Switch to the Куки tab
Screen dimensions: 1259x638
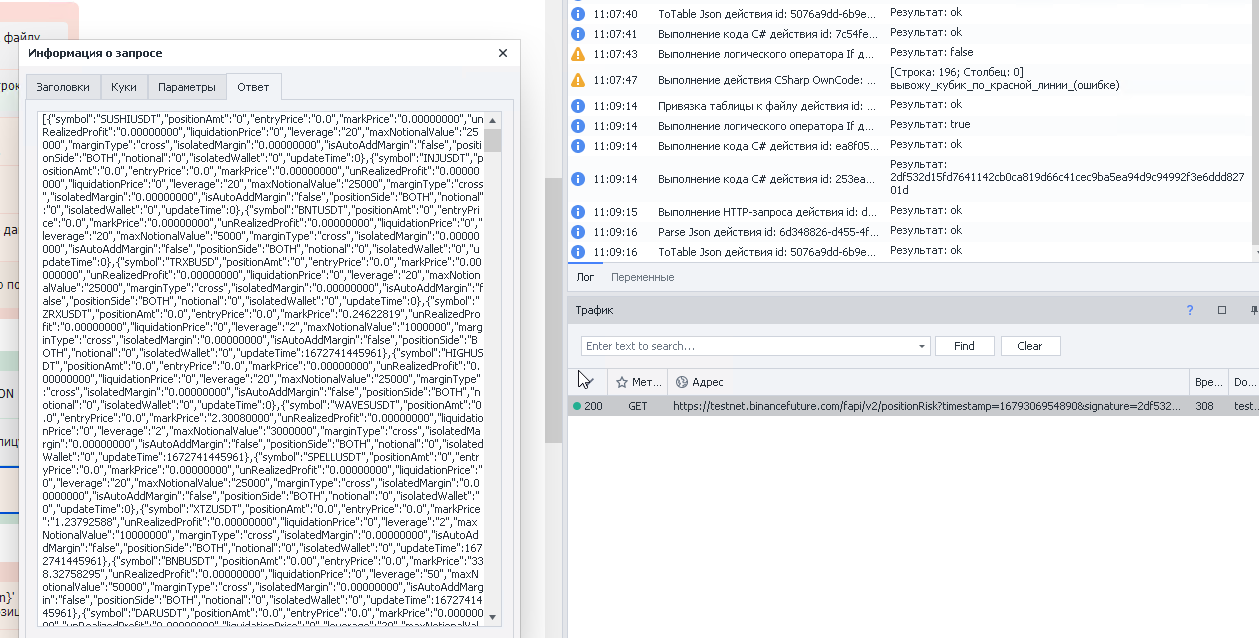pos(124,87)
